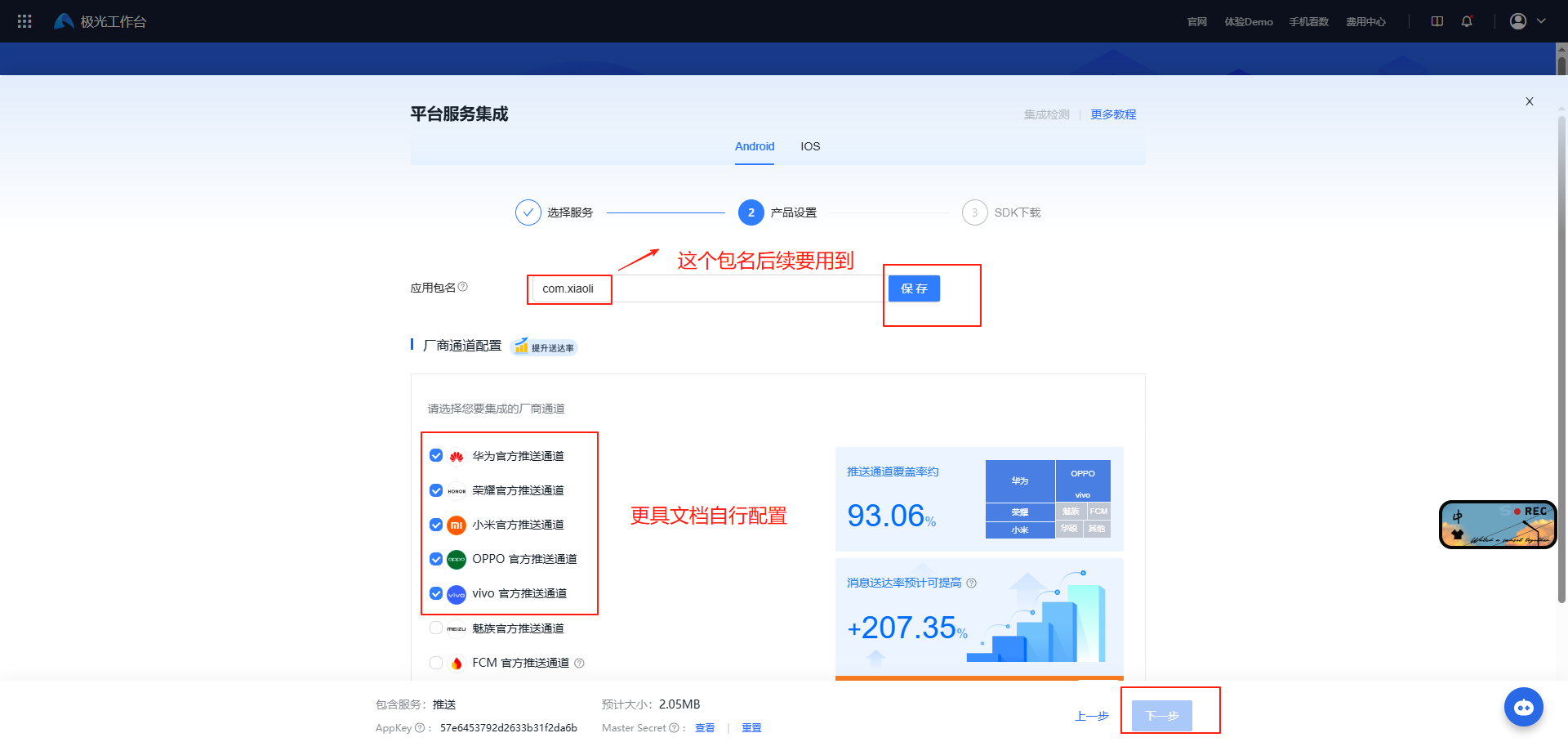The height and width of the screenshot is (751, 1568).
Task: Click the REC recording widget
Action: click(1498, 525)
